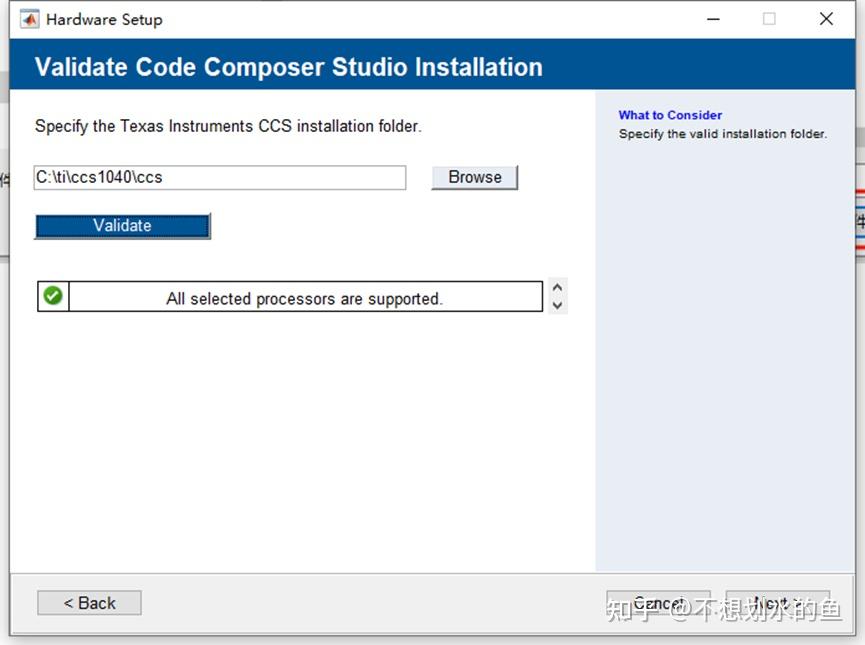Click inside the CCS installation path field
Image resolution: width=865 pixels, height=645 pixels.
coord(220,177)
